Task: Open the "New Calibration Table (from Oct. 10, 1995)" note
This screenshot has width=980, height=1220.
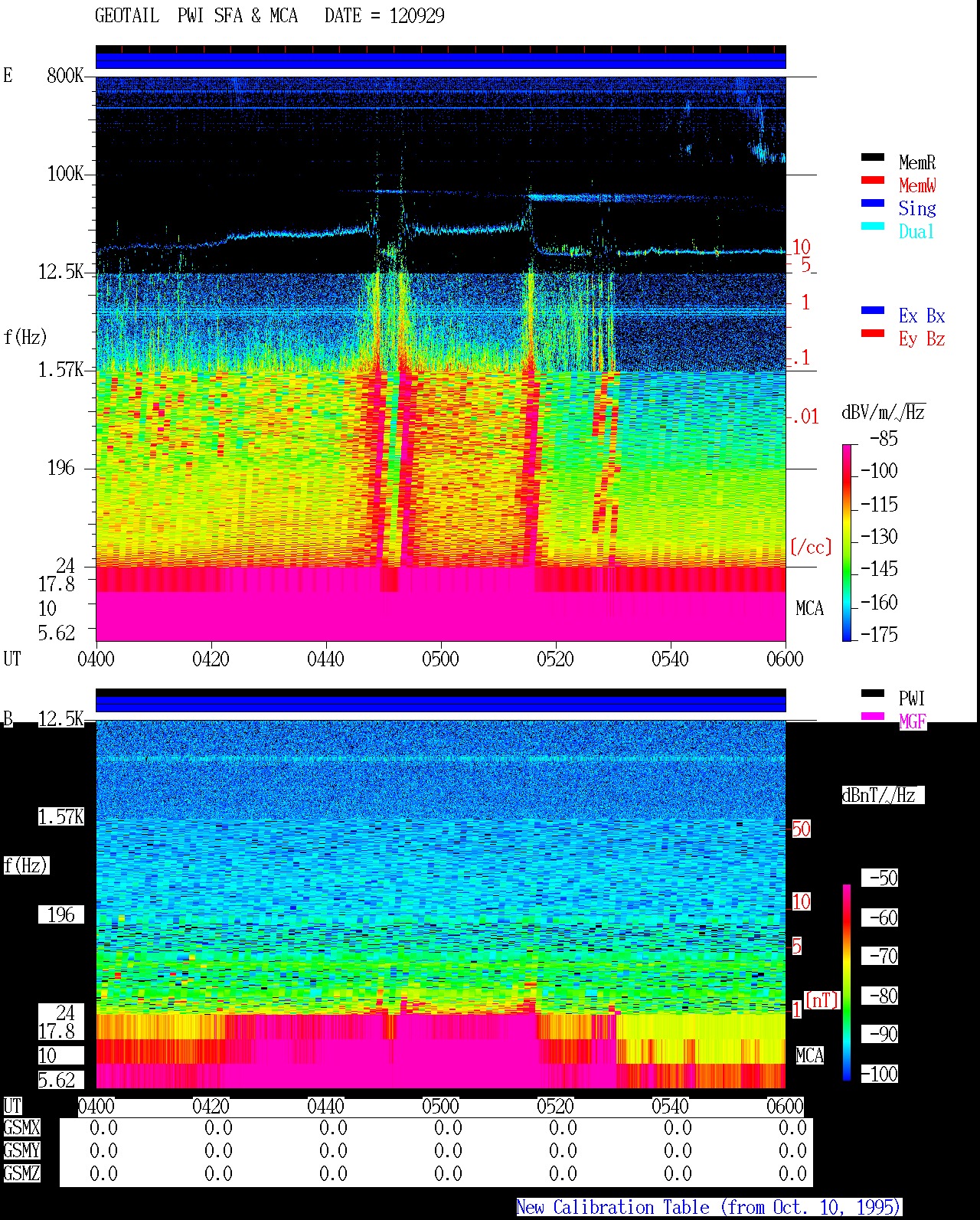Action: 709,1208
